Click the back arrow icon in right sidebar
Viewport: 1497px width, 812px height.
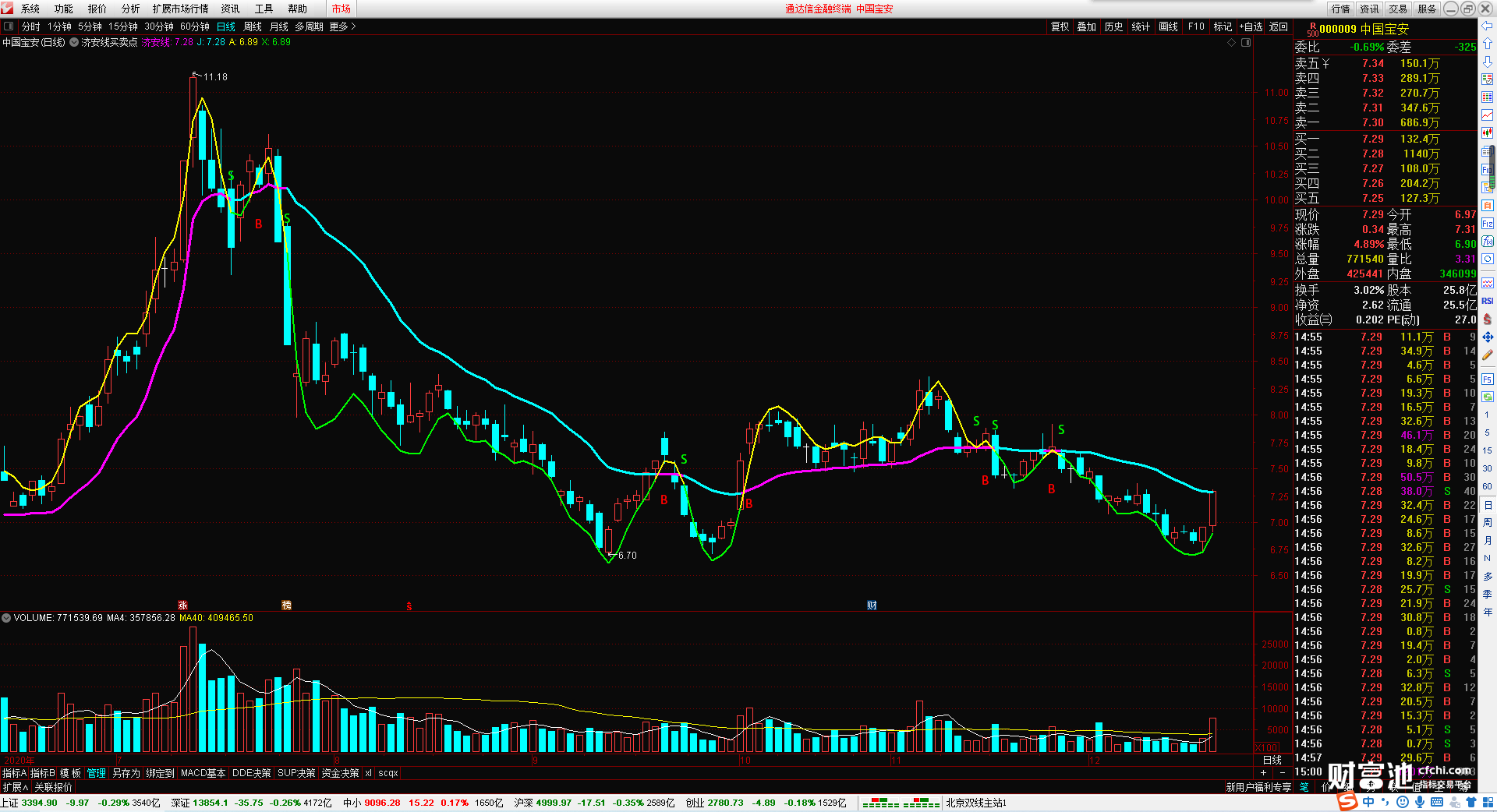coord(1488,26)
